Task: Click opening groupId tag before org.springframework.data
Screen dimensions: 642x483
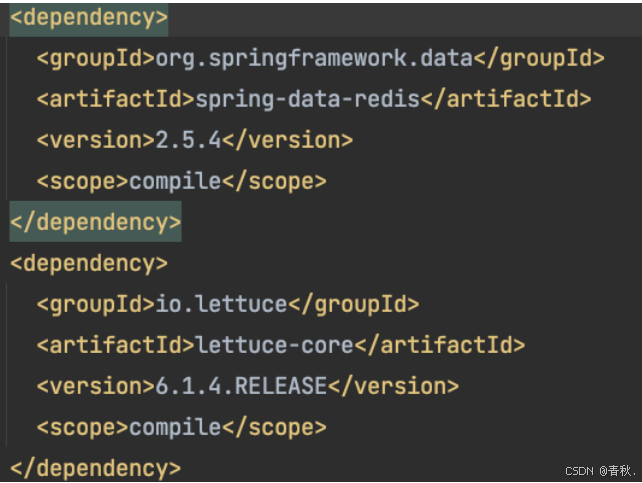Action: 96,58
